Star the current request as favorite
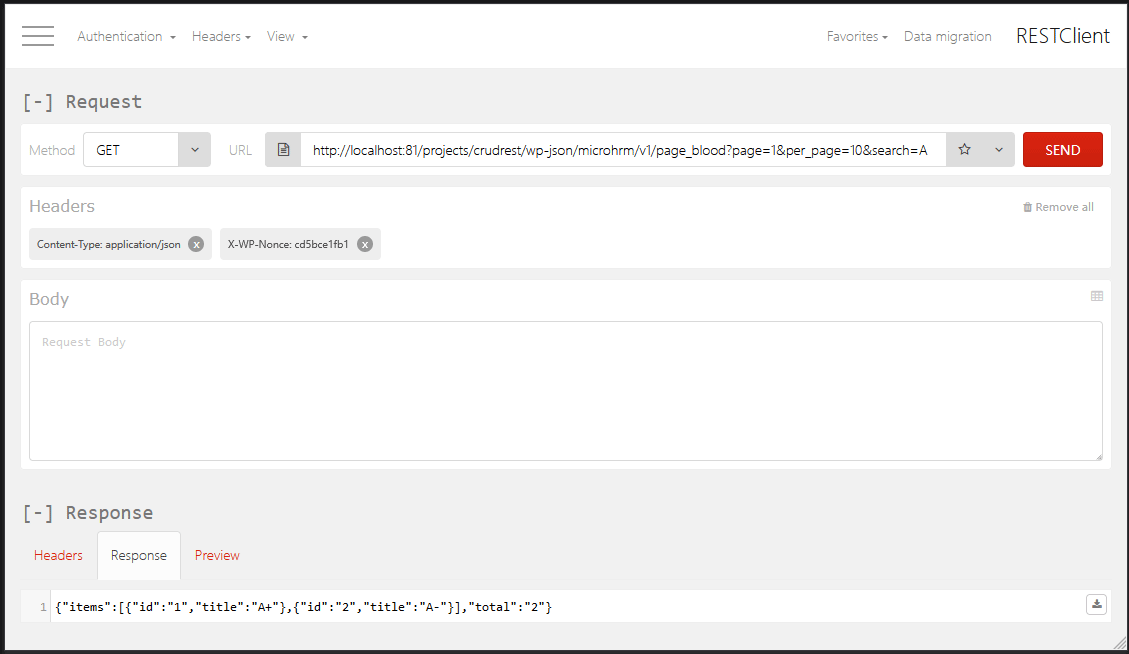1129x654 pixels. (x=964, y=150)
